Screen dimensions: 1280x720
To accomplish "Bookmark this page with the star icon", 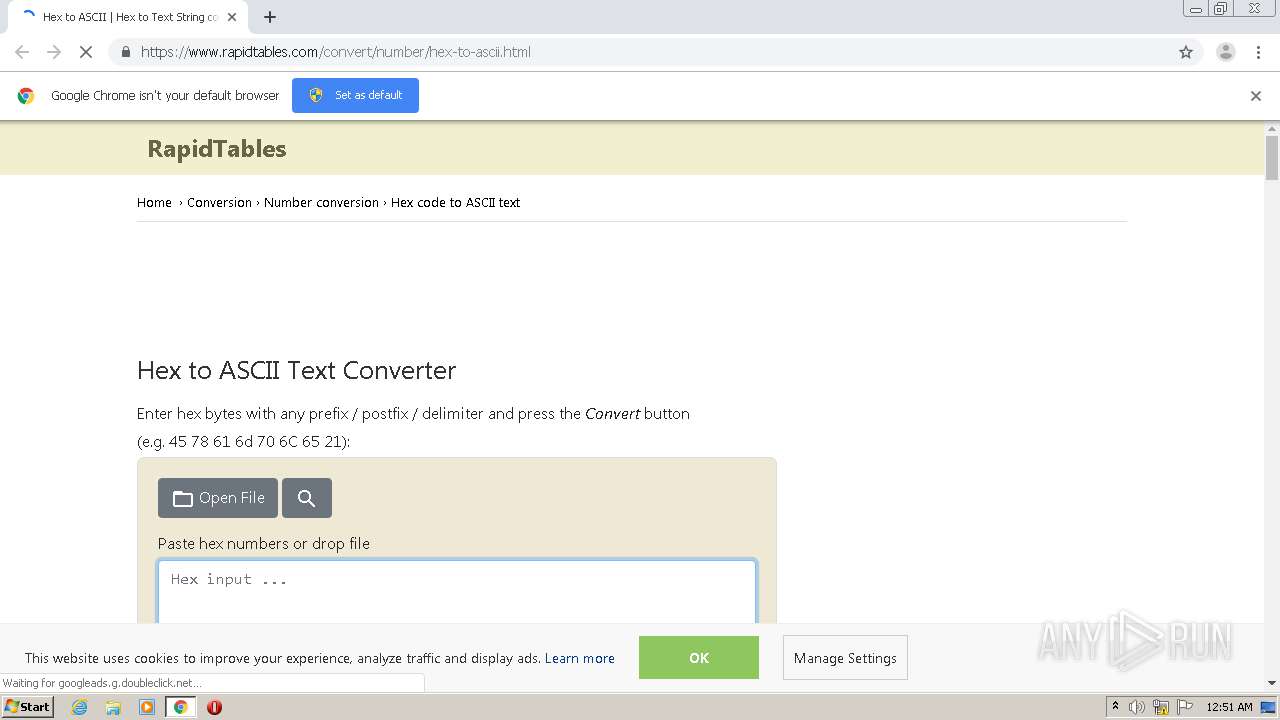I will pyautogui.click(x=1186, y=52).
